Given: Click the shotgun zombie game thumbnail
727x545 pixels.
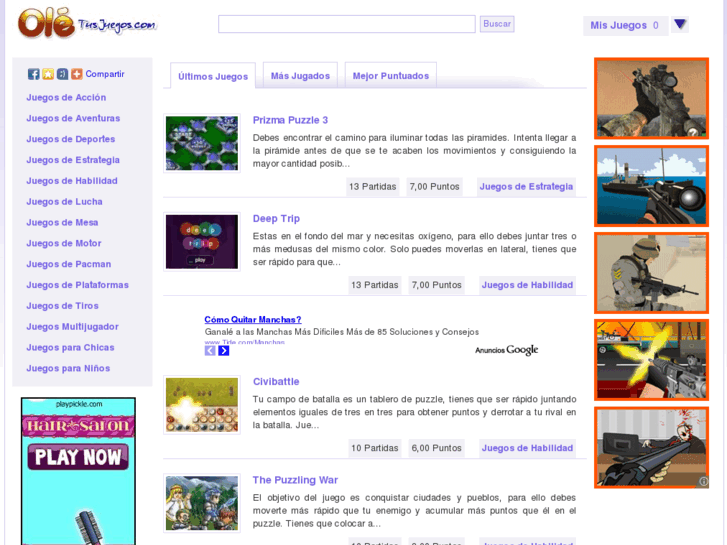Looking at the screenshot, I should tap(651, 448).
